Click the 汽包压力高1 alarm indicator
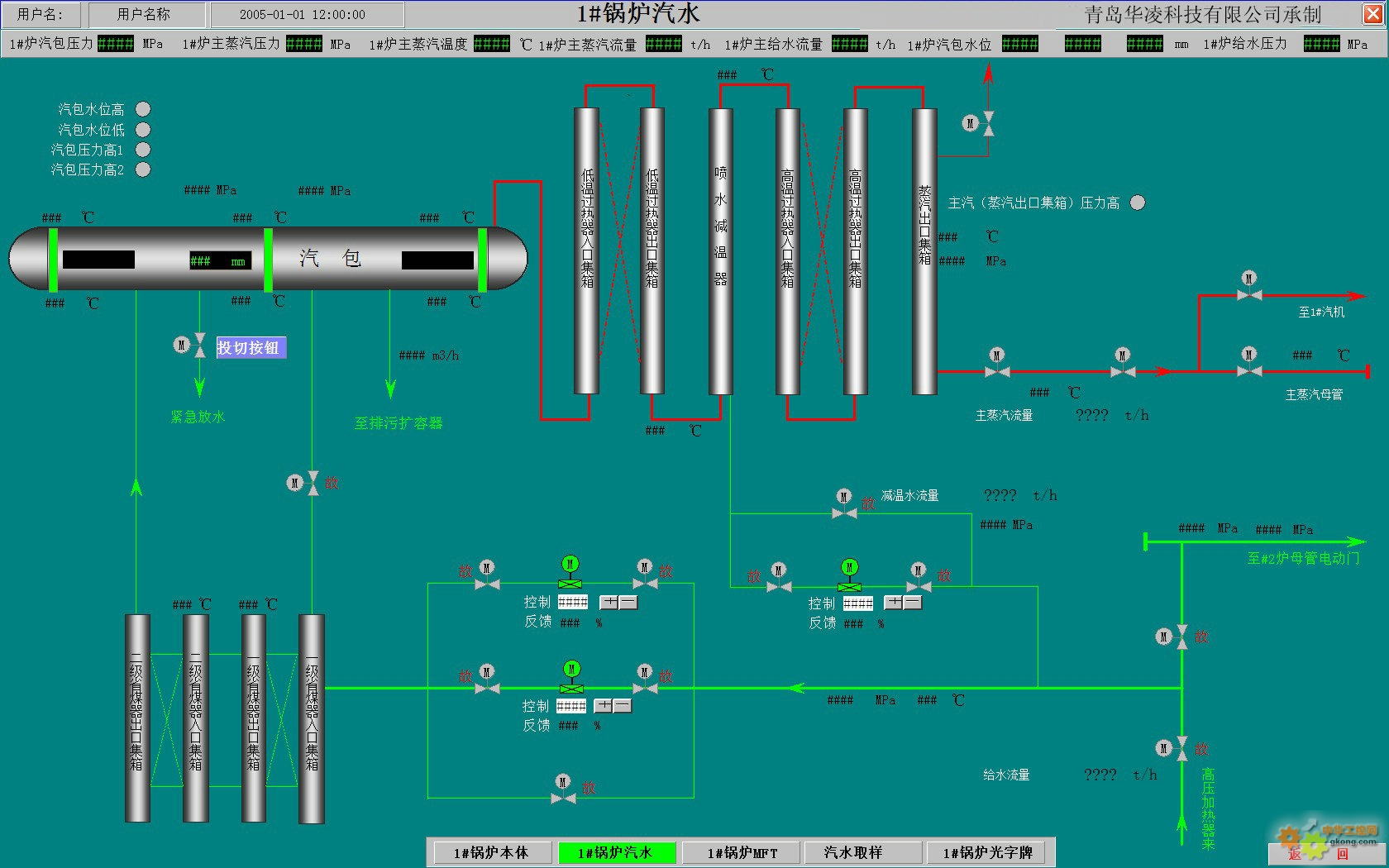The height and width of the screenshot is (868, 1389). point(143,150)
